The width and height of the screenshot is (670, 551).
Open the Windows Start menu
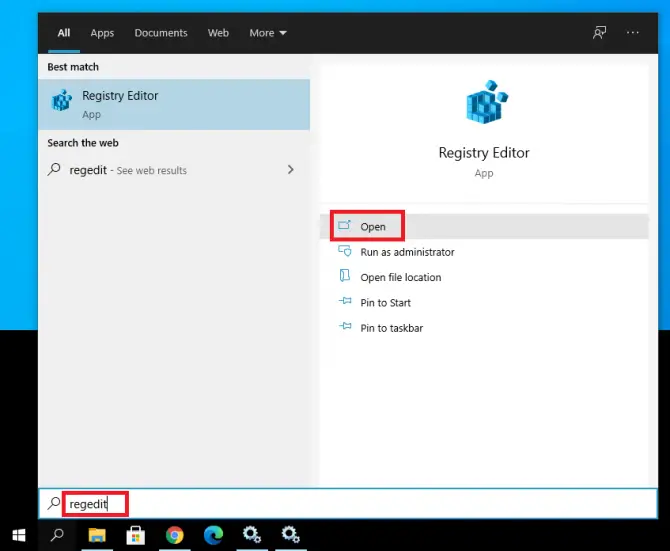[19, 535]
